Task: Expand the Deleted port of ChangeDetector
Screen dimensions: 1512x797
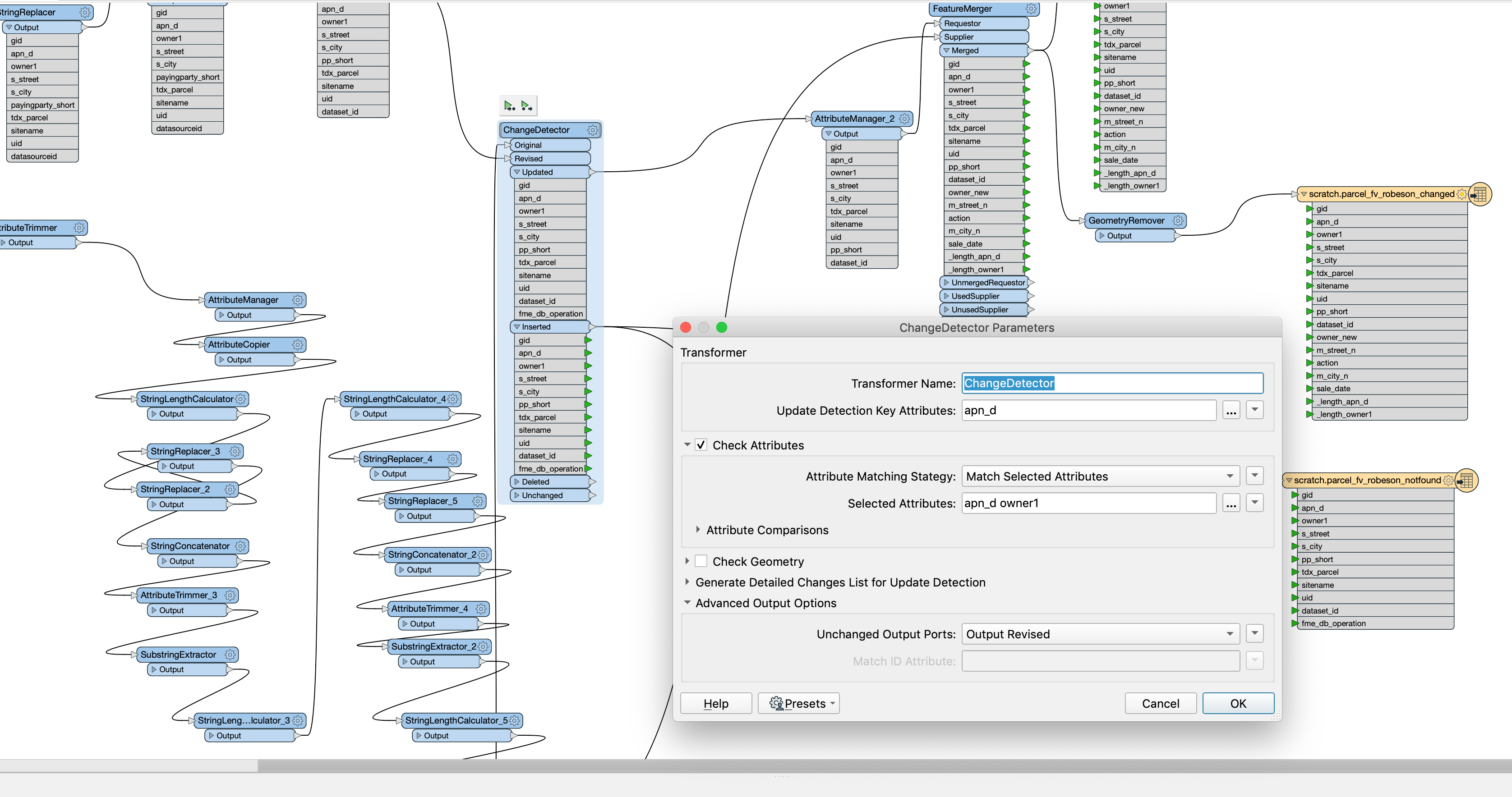Action: click(x=517, y=481)
